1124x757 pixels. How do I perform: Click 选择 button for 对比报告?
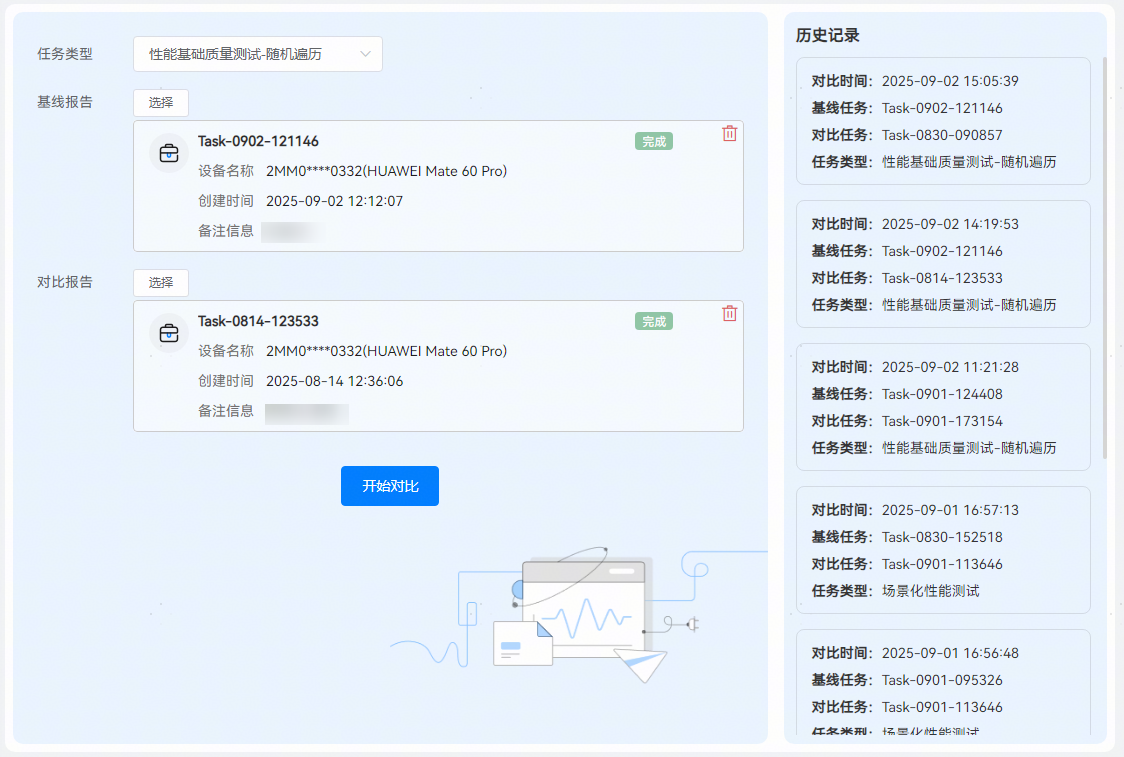click(161, 283)
